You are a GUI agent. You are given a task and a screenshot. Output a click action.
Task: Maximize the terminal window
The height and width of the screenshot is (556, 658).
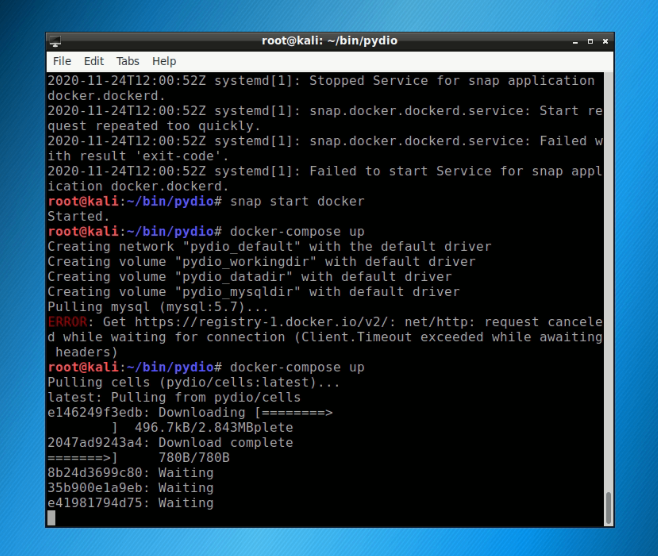[590, 42]
